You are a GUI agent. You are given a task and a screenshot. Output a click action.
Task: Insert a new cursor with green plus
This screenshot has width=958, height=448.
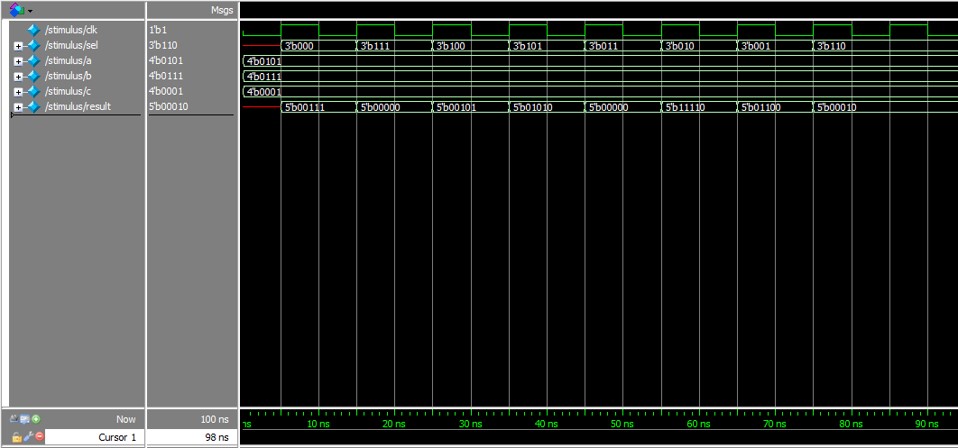[x=36, y=419]
